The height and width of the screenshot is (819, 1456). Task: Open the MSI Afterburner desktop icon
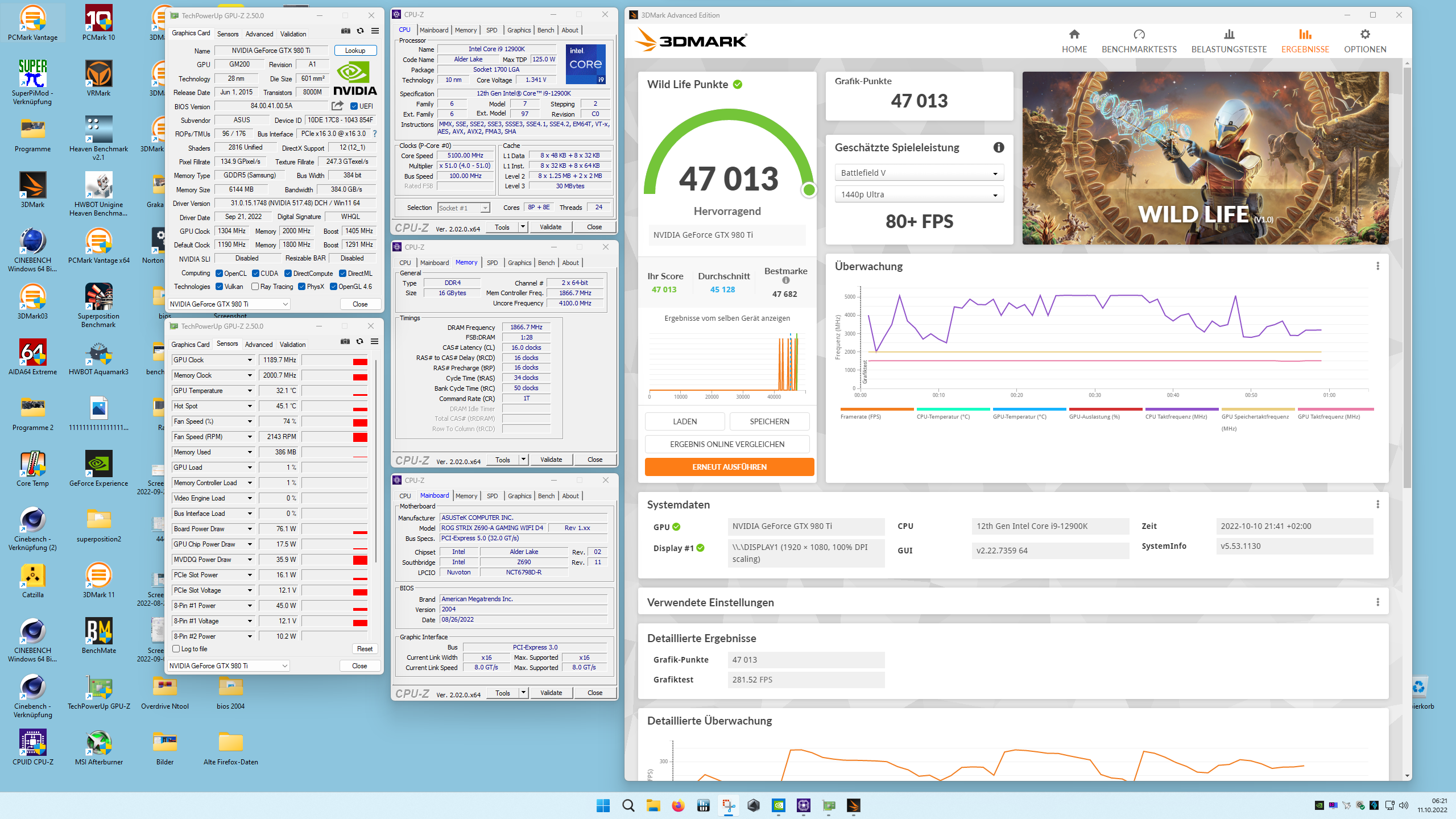pyautogui.click(x=98, y=748)
